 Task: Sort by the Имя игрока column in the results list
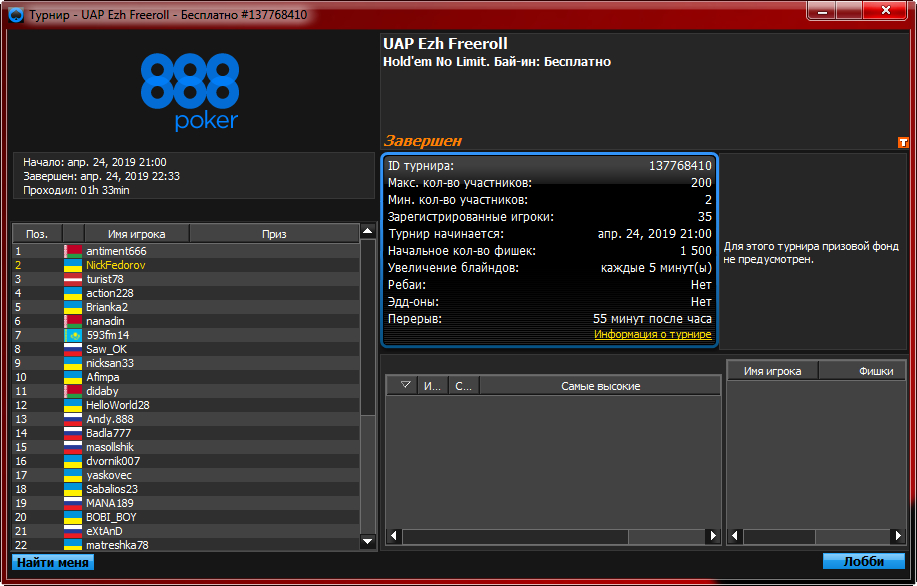(x=136, y=234)
